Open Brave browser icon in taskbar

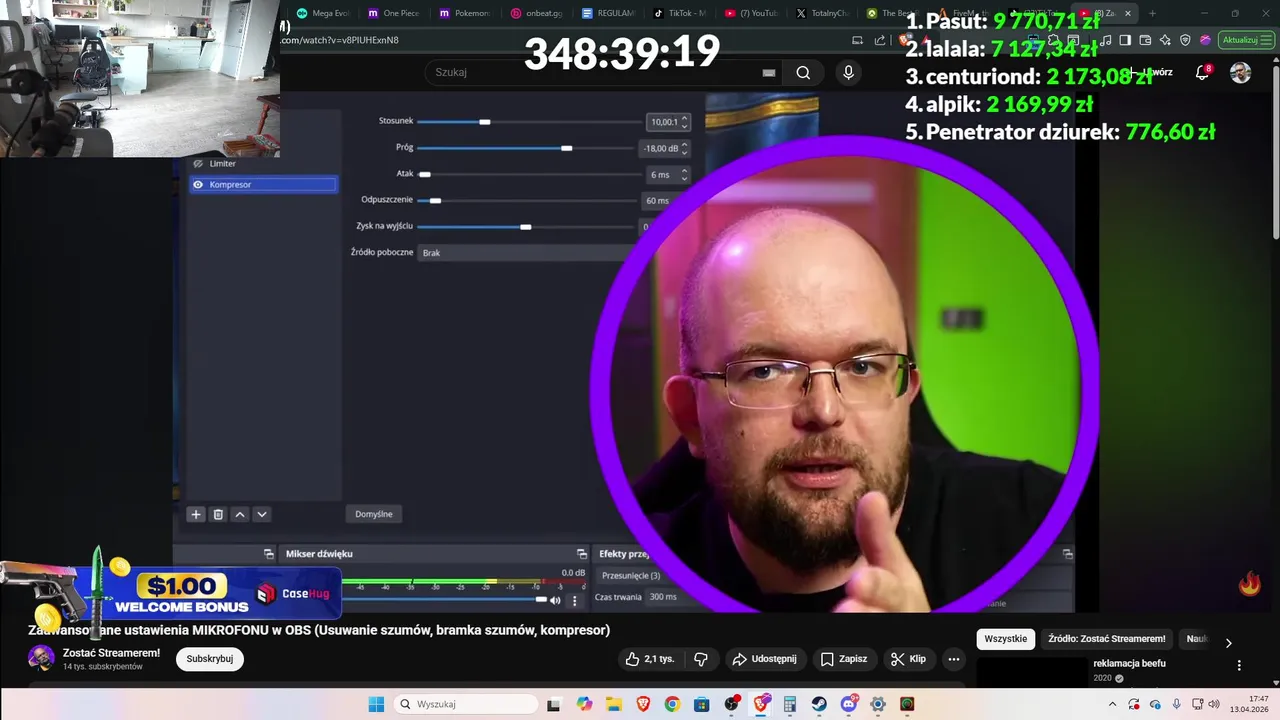point(643,704)
